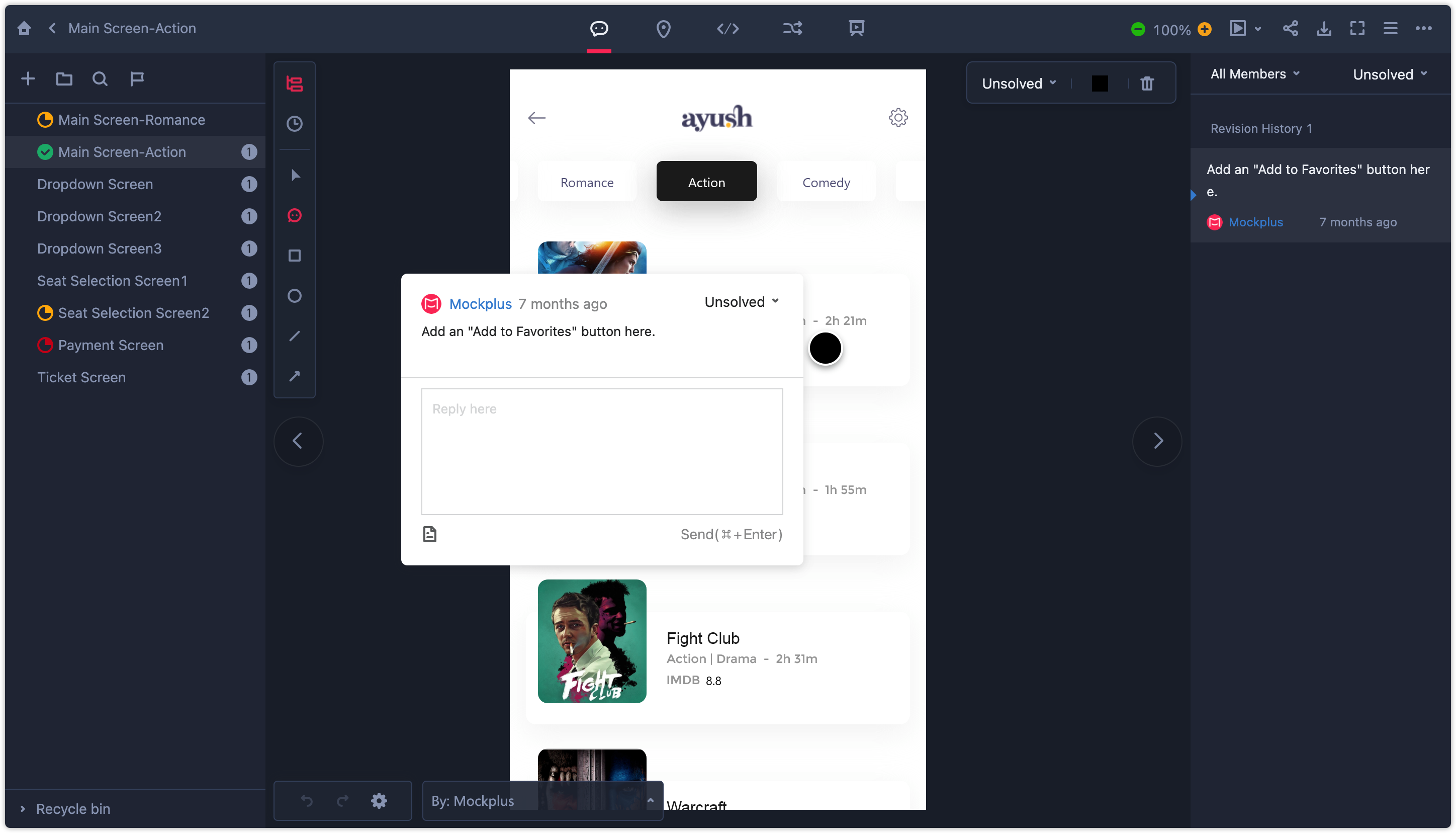Open the share icon

point(1290,28)
